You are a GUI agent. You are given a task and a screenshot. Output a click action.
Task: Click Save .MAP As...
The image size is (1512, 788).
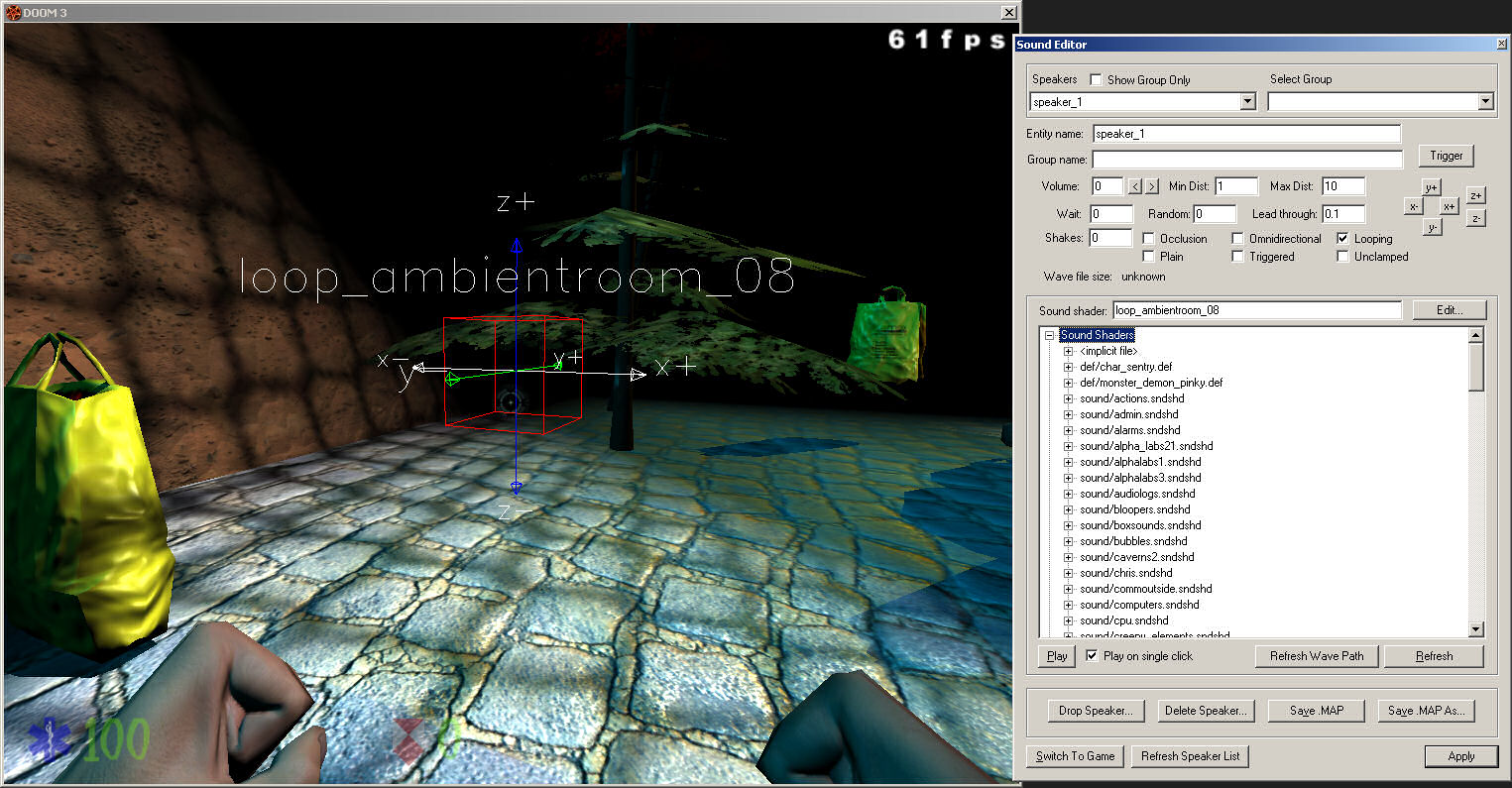[x=1427, y=711]
